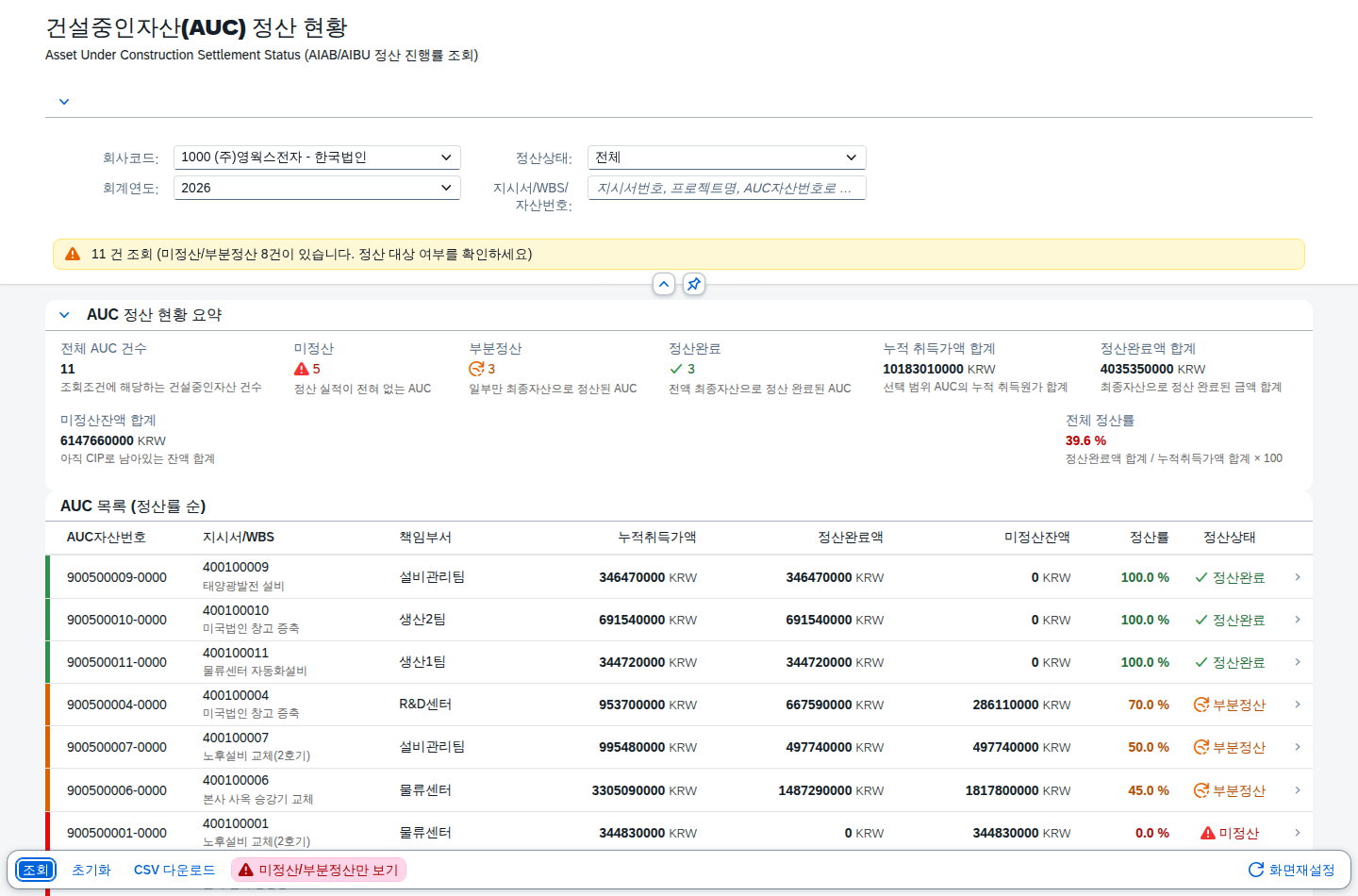
Task: Open row details arrow for 900500009-0000
Action: coord(1298,577)
